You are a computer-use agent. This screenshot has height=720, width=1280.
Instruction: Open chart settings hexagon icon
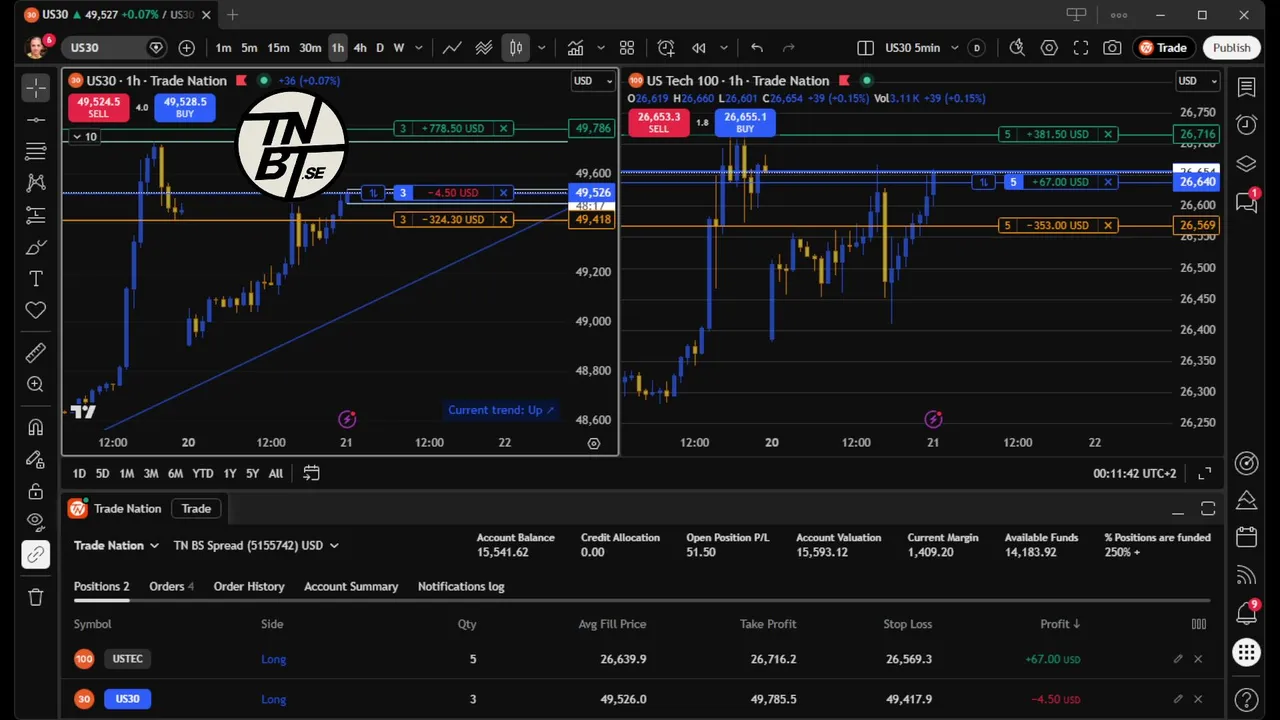click(x=1049, y=48)
